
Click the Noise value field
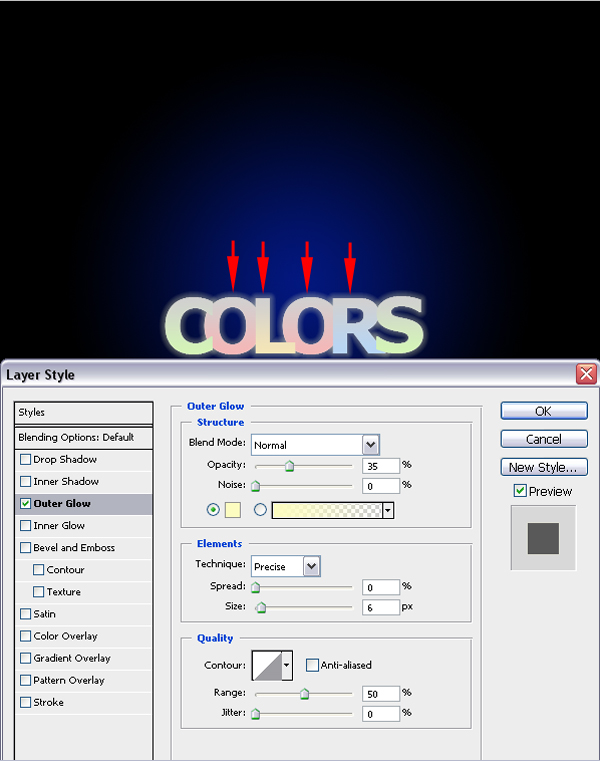coord(381,486)
